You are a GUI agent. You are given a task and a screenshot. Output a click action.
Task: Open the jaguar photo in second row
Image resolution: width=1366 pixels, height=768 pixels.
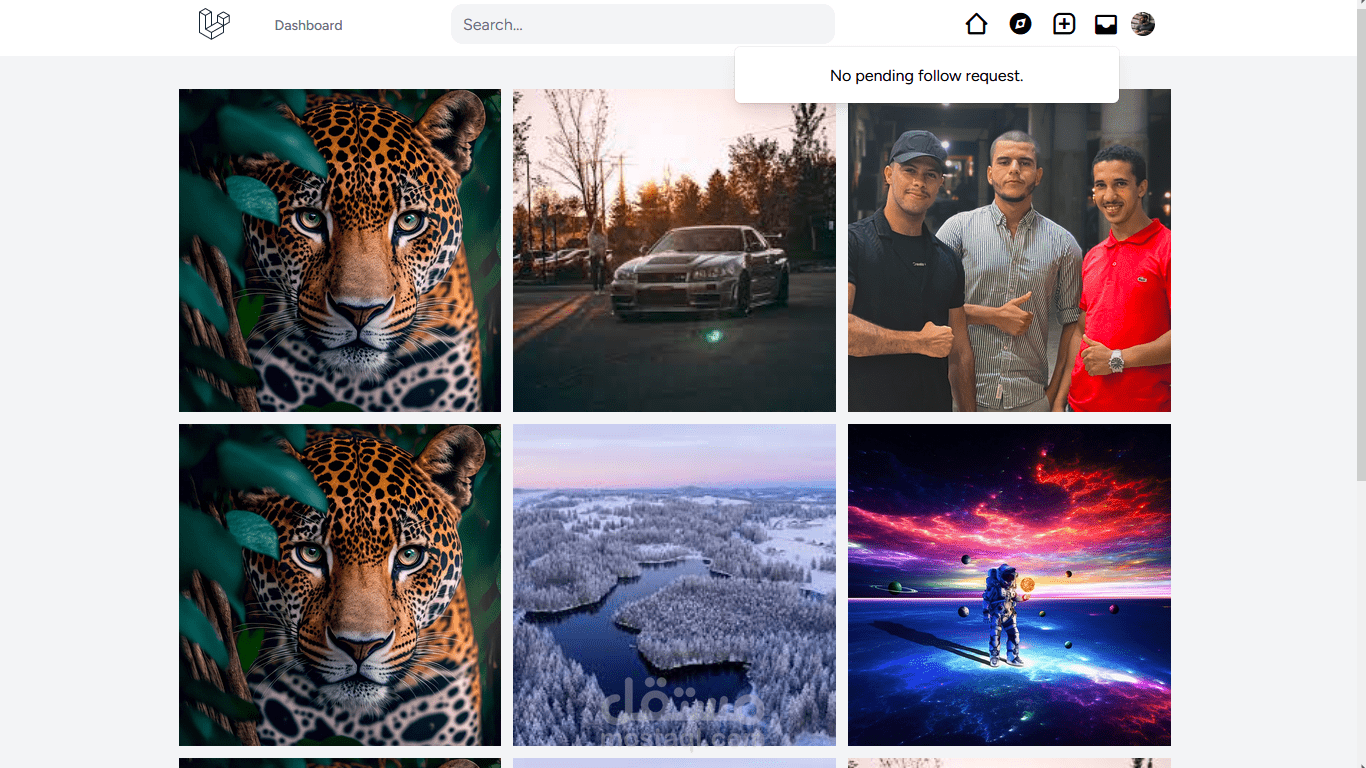(340, 585)
